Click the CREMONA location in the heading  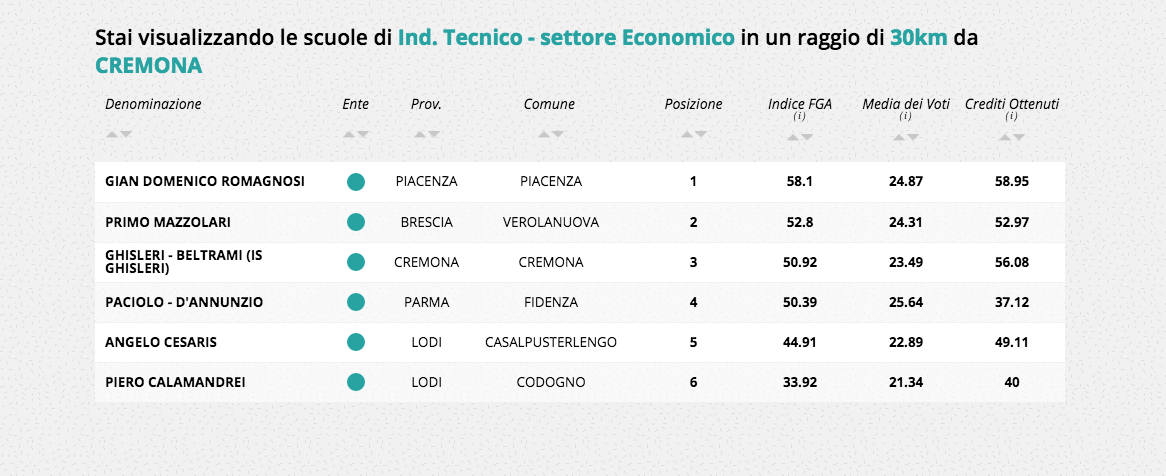(x=149, y=66)
